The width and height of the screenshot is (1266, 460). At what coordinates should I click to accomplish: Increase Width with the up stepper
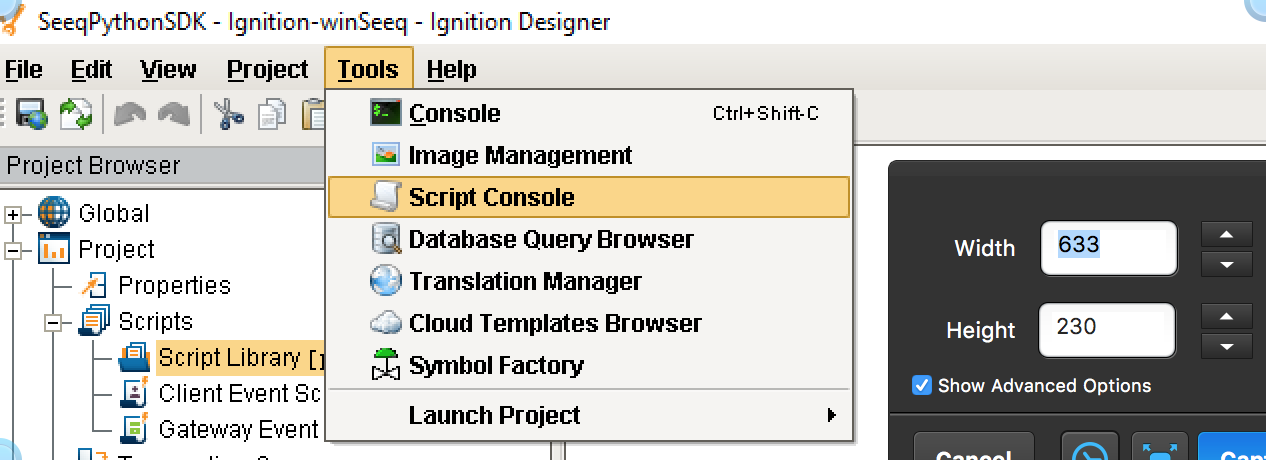pyautogui.click(x=1227, y=235)
